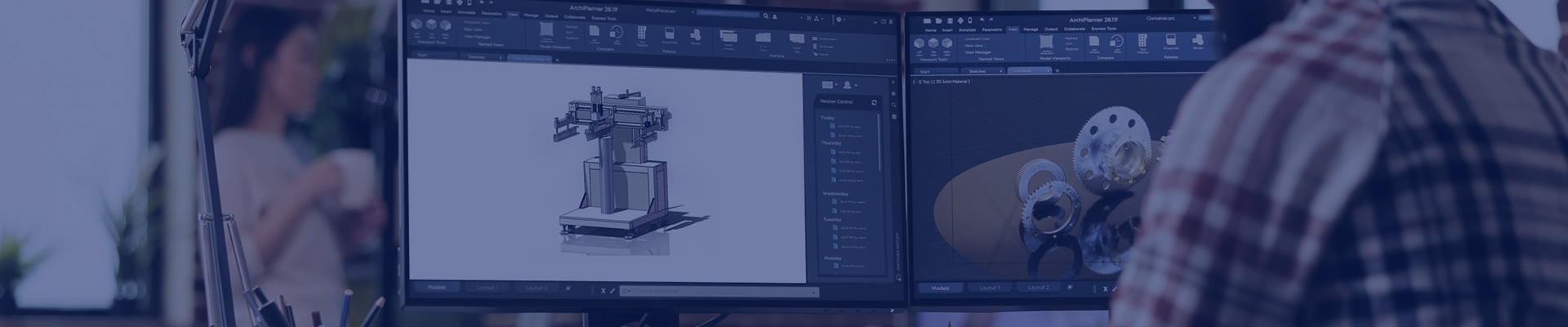Open Manage ribbon tab in left window
The height and width of the screenshot is (327, 1568).
click(x=531, y=15)
